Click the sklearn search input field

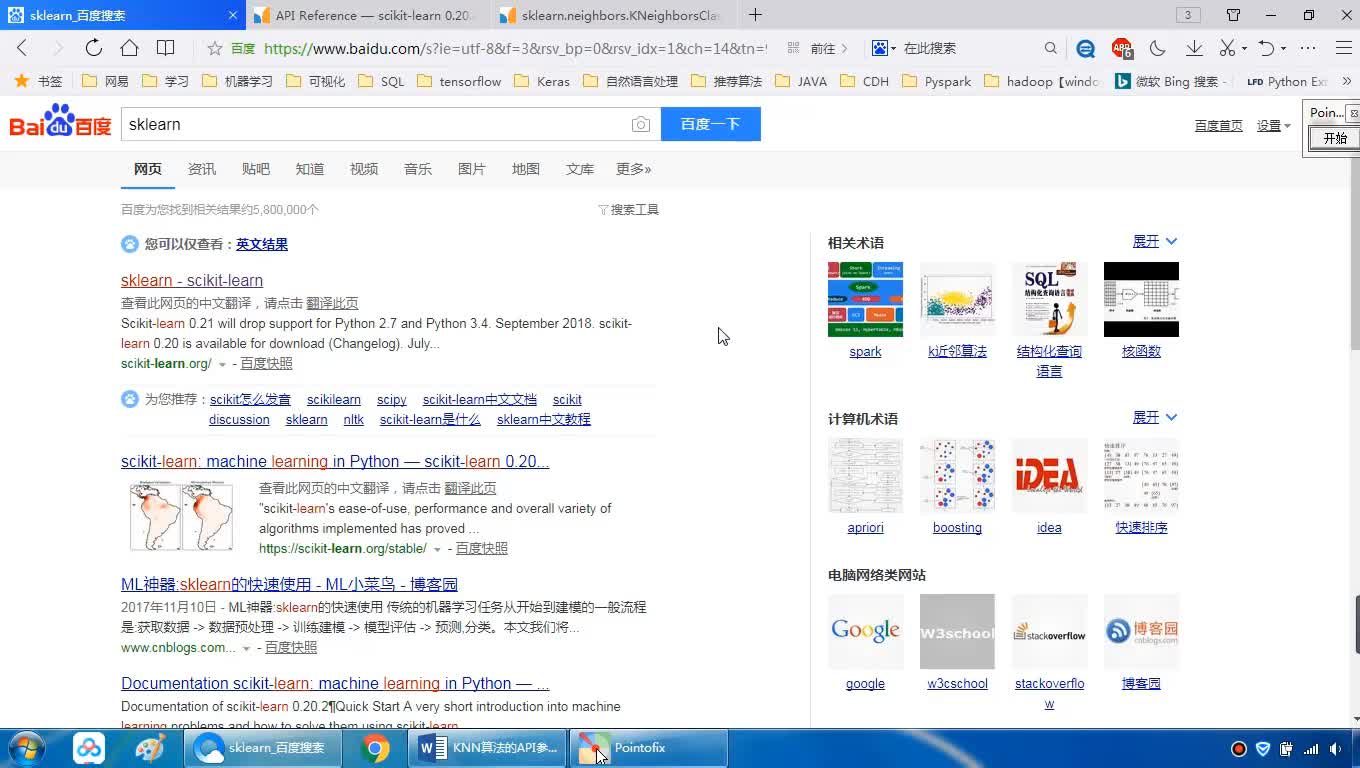(x=375, y=124)
